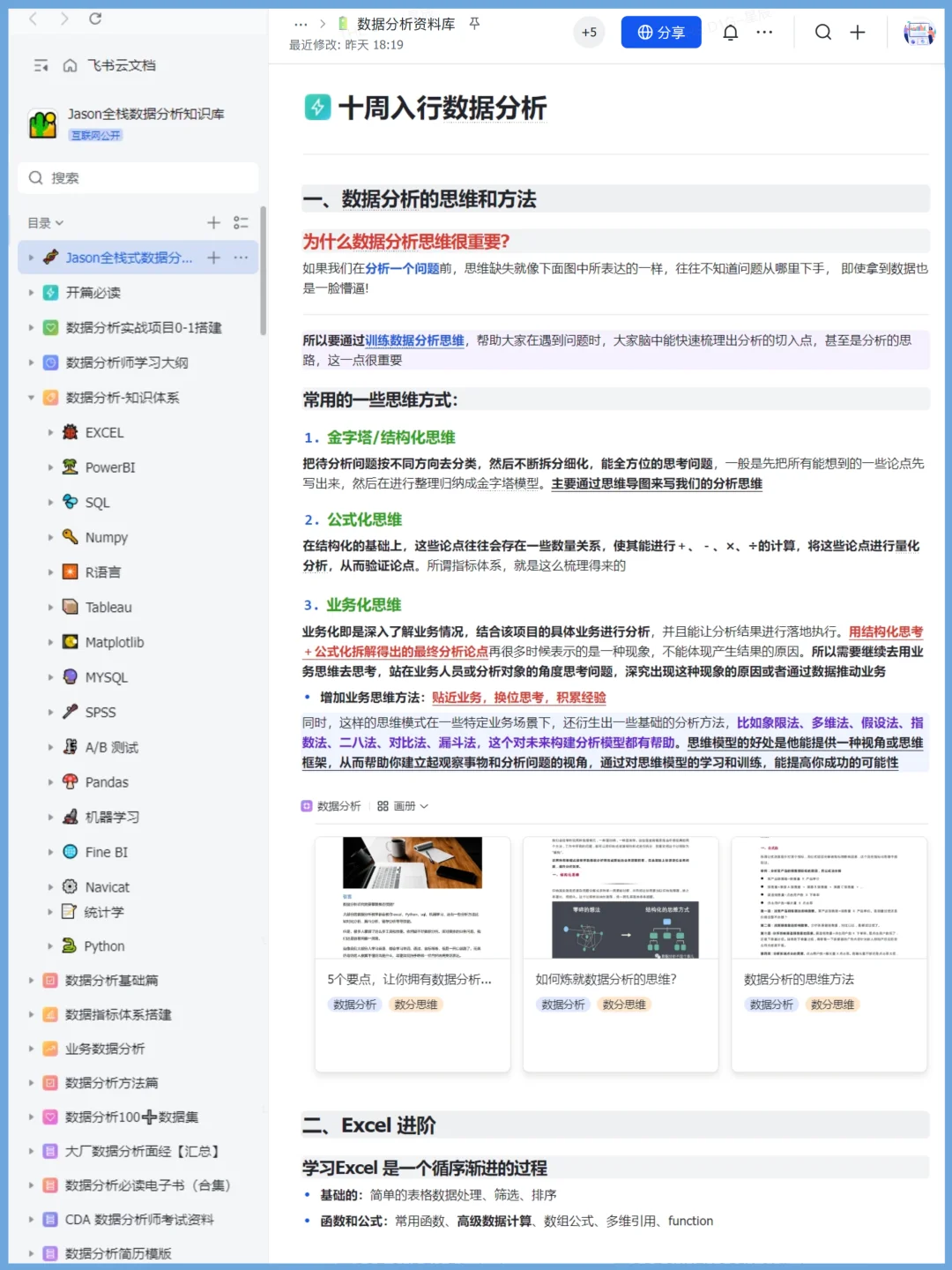Open 数据分析必读电子书（合集）

pyautogui.click(x=147, y=1185)
